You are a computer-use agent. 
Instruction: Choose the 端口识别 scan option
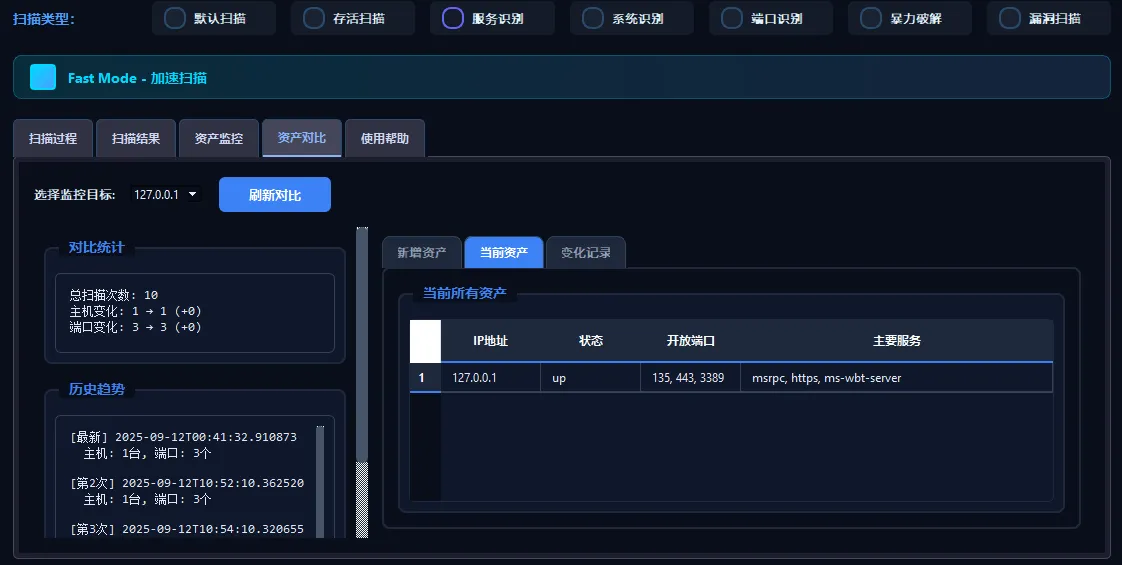[x=732, y=18]
